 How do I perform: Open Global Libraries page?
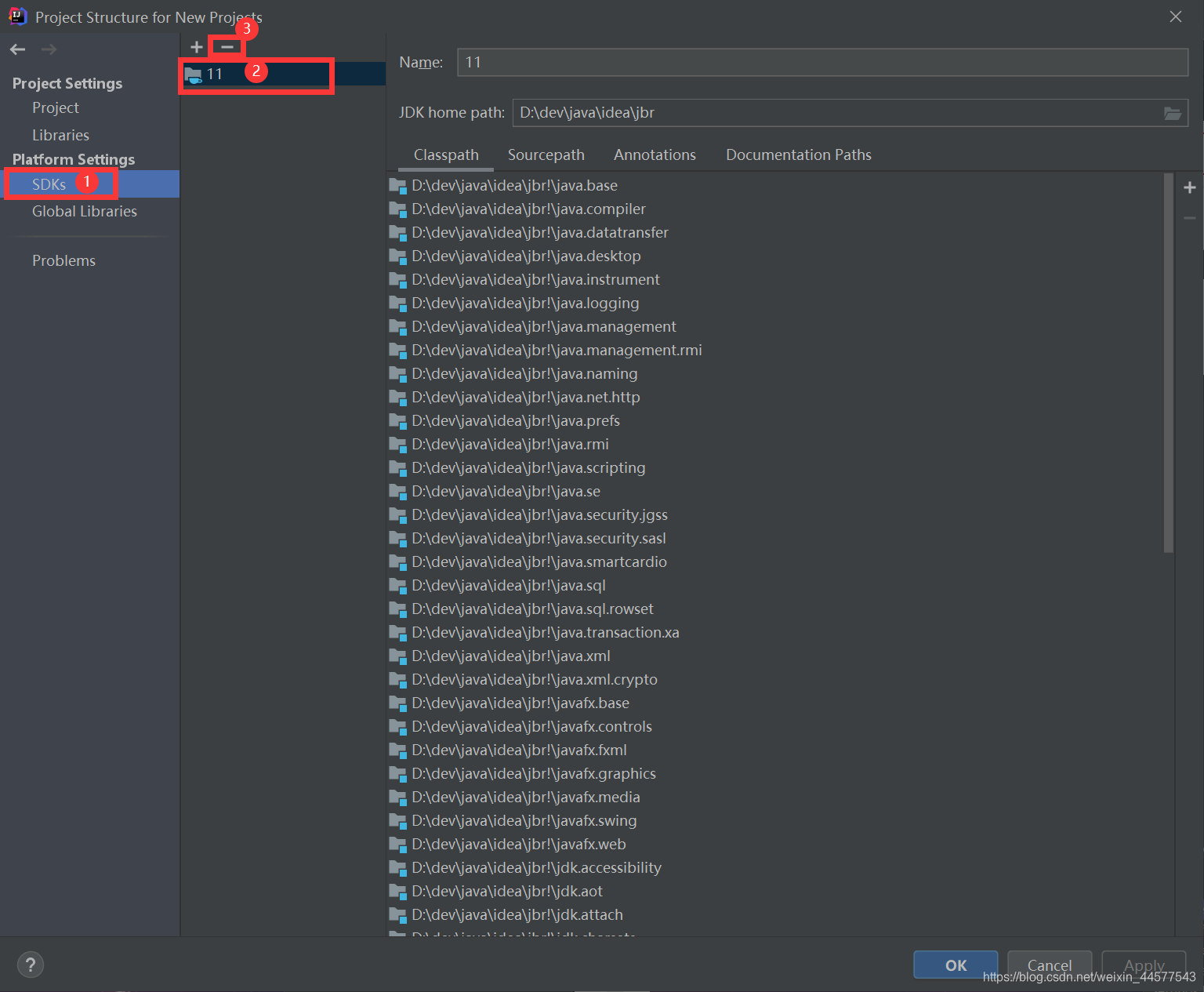[x=85, y=211]
